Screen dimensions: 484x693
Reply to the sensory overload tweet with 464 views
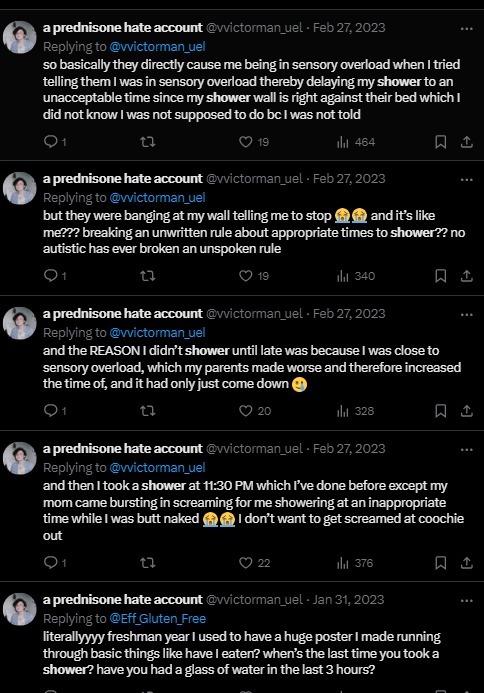(x=55, y=142)
